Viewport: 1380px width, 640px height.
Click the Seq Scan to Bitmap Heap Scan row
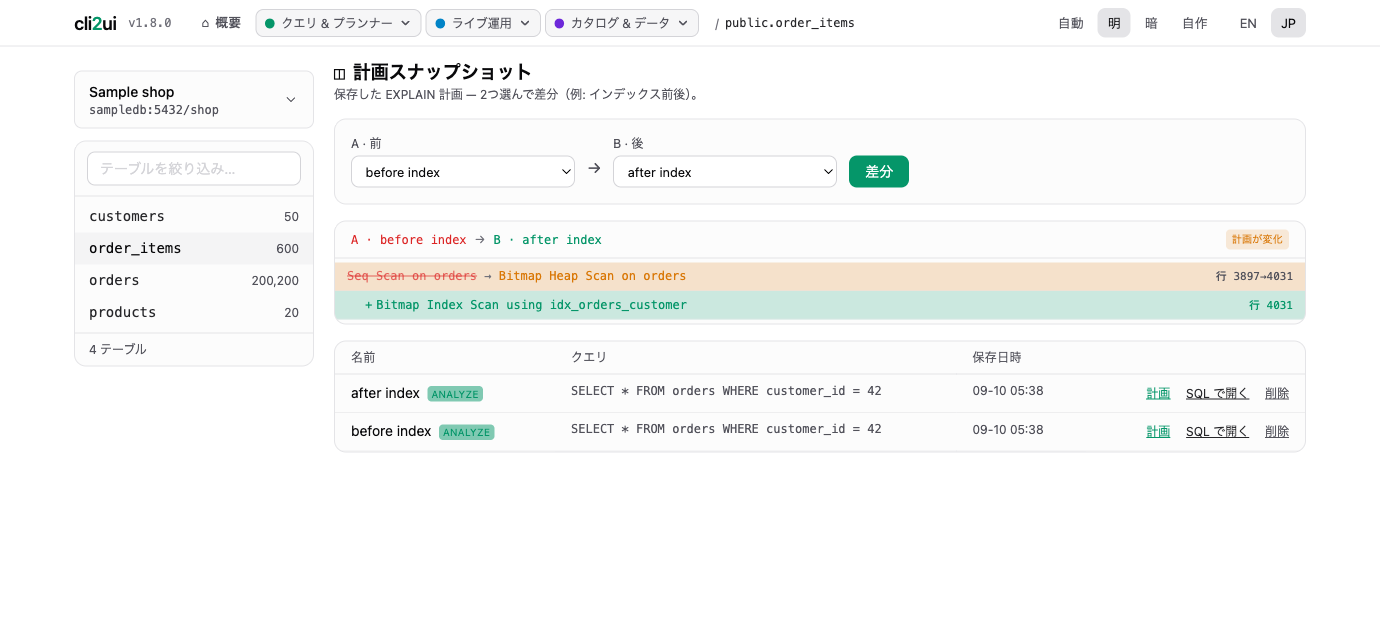point(820,276)
